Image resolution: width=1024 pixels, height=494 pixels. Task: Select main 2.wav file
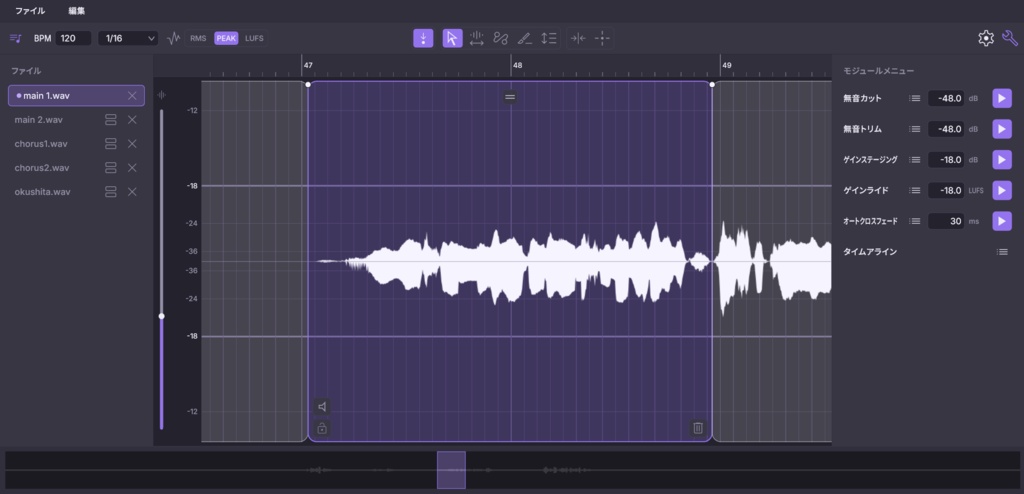pyautogui.click(x=39, y=120)
